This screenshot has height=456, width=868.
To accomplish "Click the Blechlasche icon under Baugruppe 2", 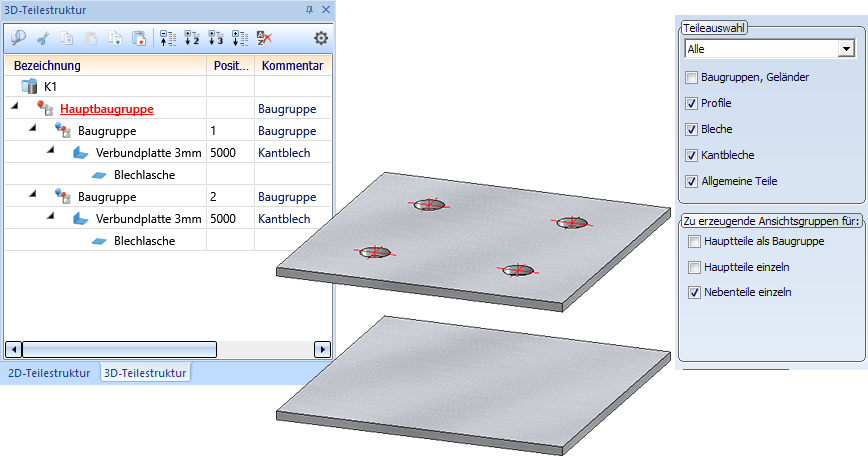I will tap(99, 241).
